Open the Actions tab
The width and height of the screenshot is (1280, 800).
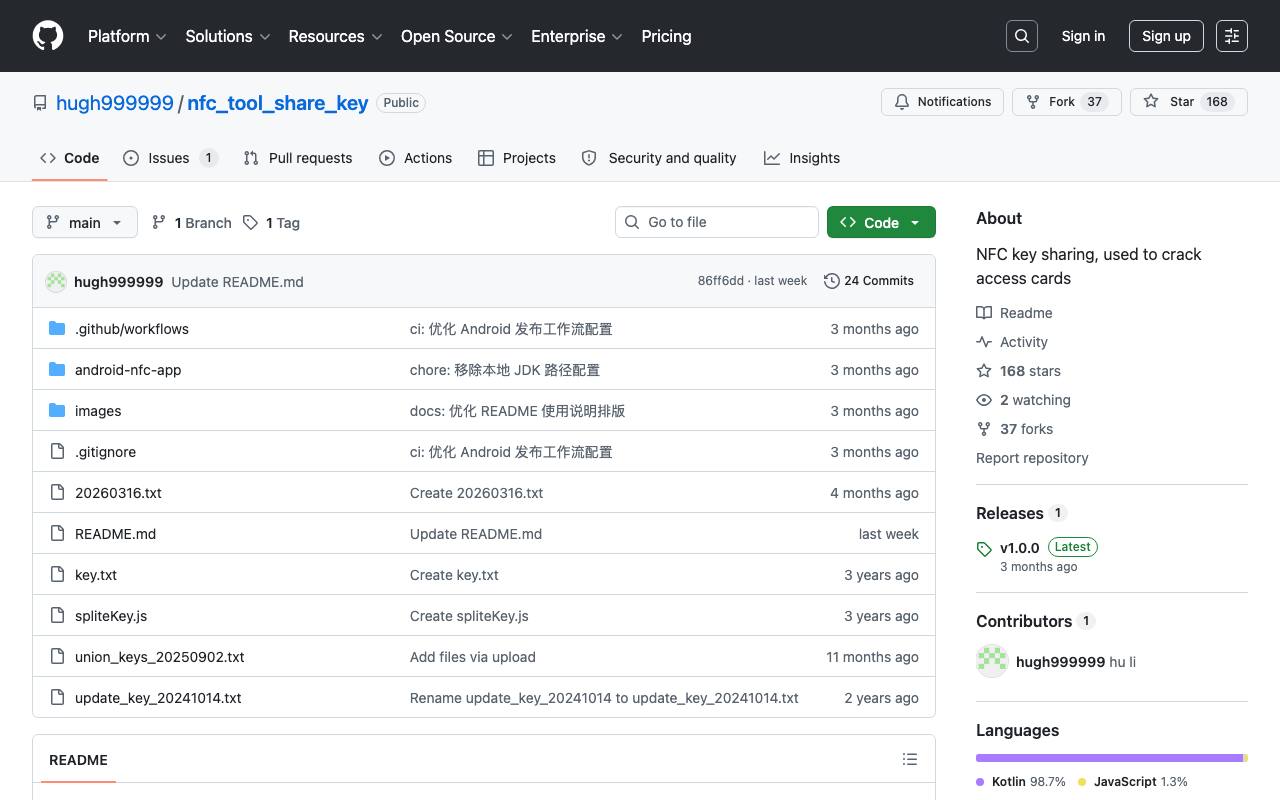pyautogui.click(x=415, y=158)
